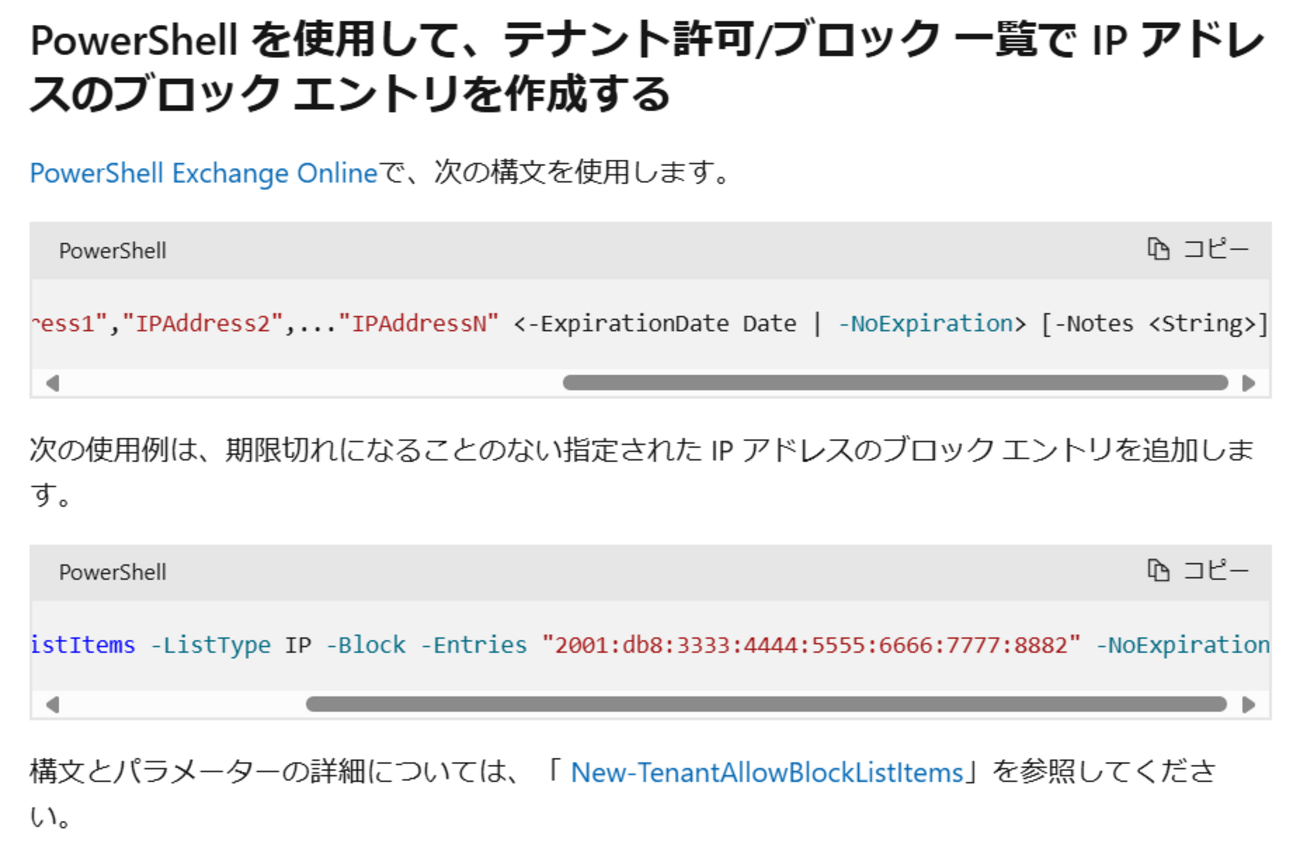Click -NoExpiration at end of example code
Screen dimensions: 1300x862
(1183, 645)
